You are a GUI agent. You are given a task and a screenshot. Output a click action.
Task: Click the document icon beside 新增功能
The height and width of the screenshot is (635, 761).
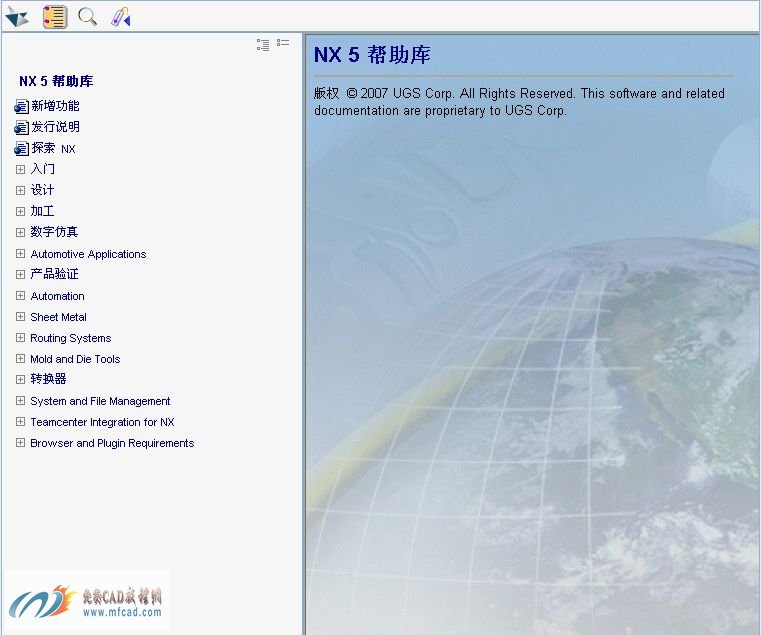tap(21, 106)
